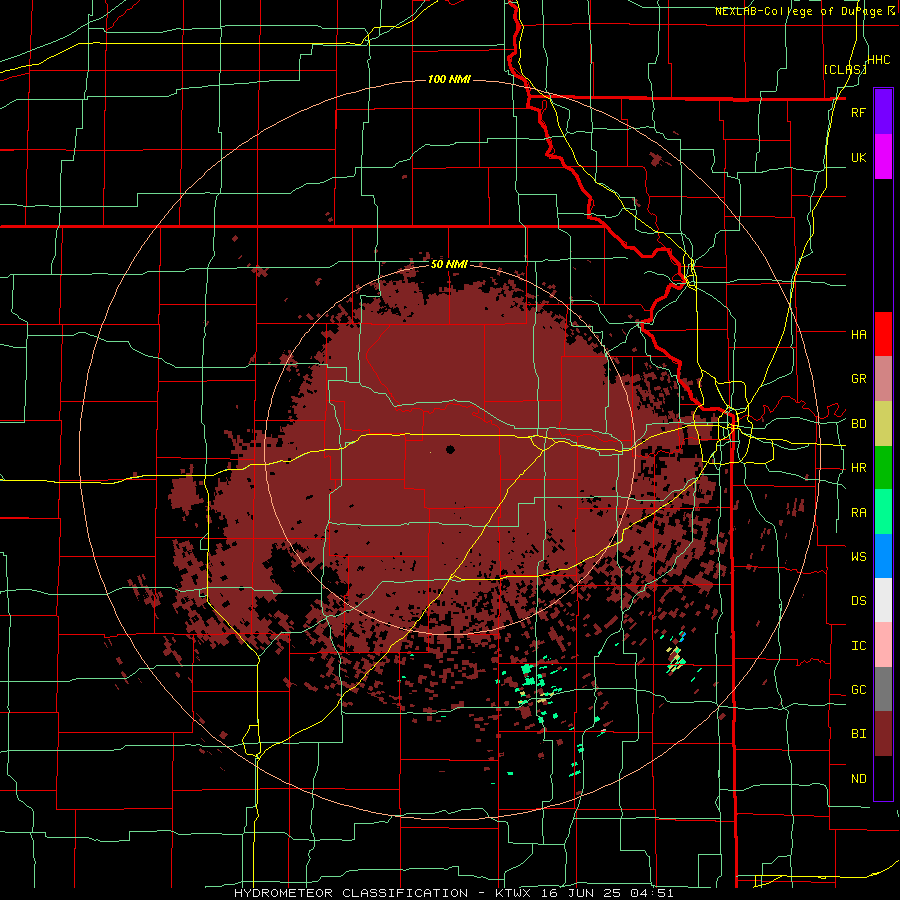Click the GC legend label
Screen dimensions: 900x900
(x=858, y=690)
